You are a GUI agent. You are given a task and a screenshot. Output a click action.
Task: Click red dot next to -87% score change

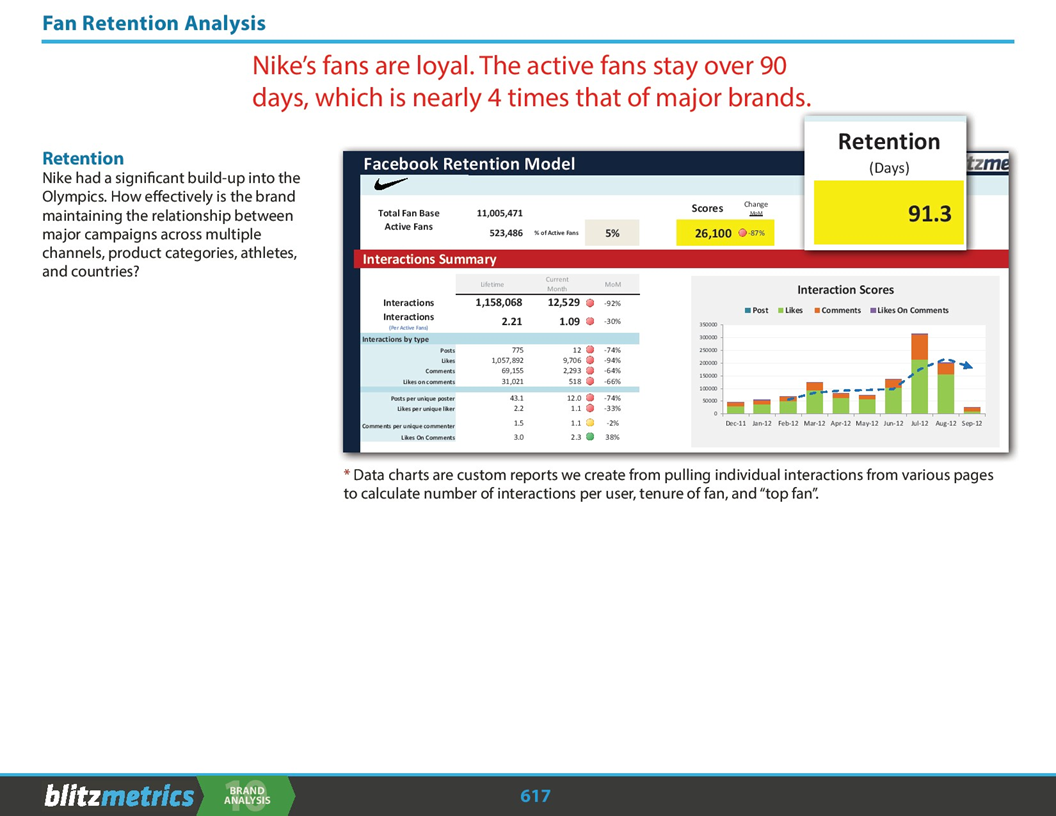pos(742,233)
